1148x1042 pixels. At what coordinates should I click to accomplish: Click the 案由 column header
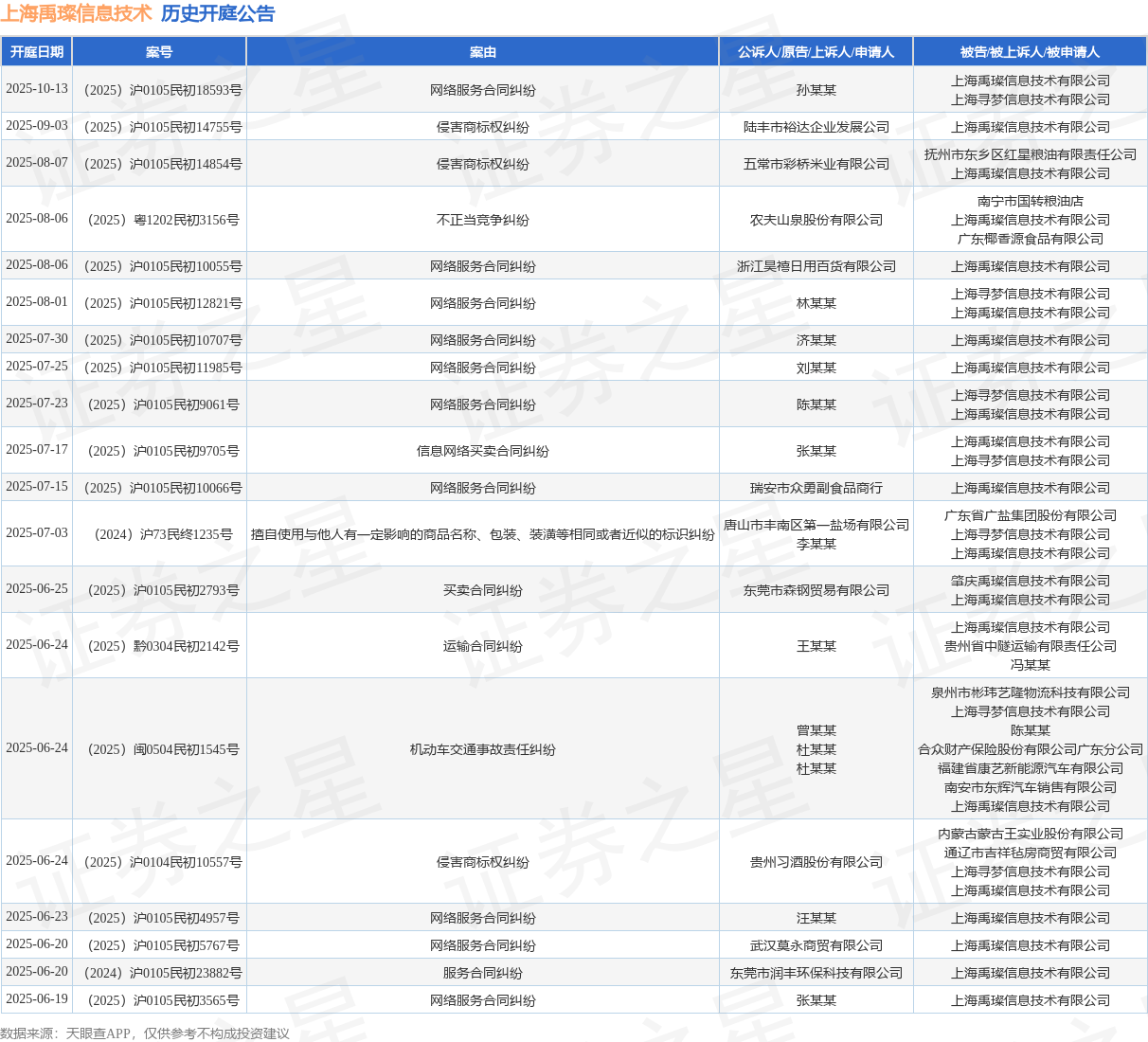482,52
